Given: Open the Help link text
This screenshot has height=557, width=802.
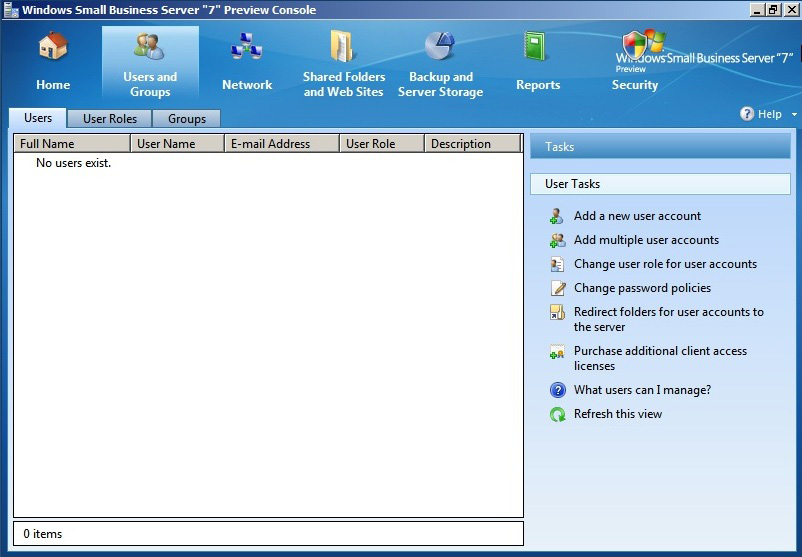Looking at the screenshot, I should click(x=770, y=114).
